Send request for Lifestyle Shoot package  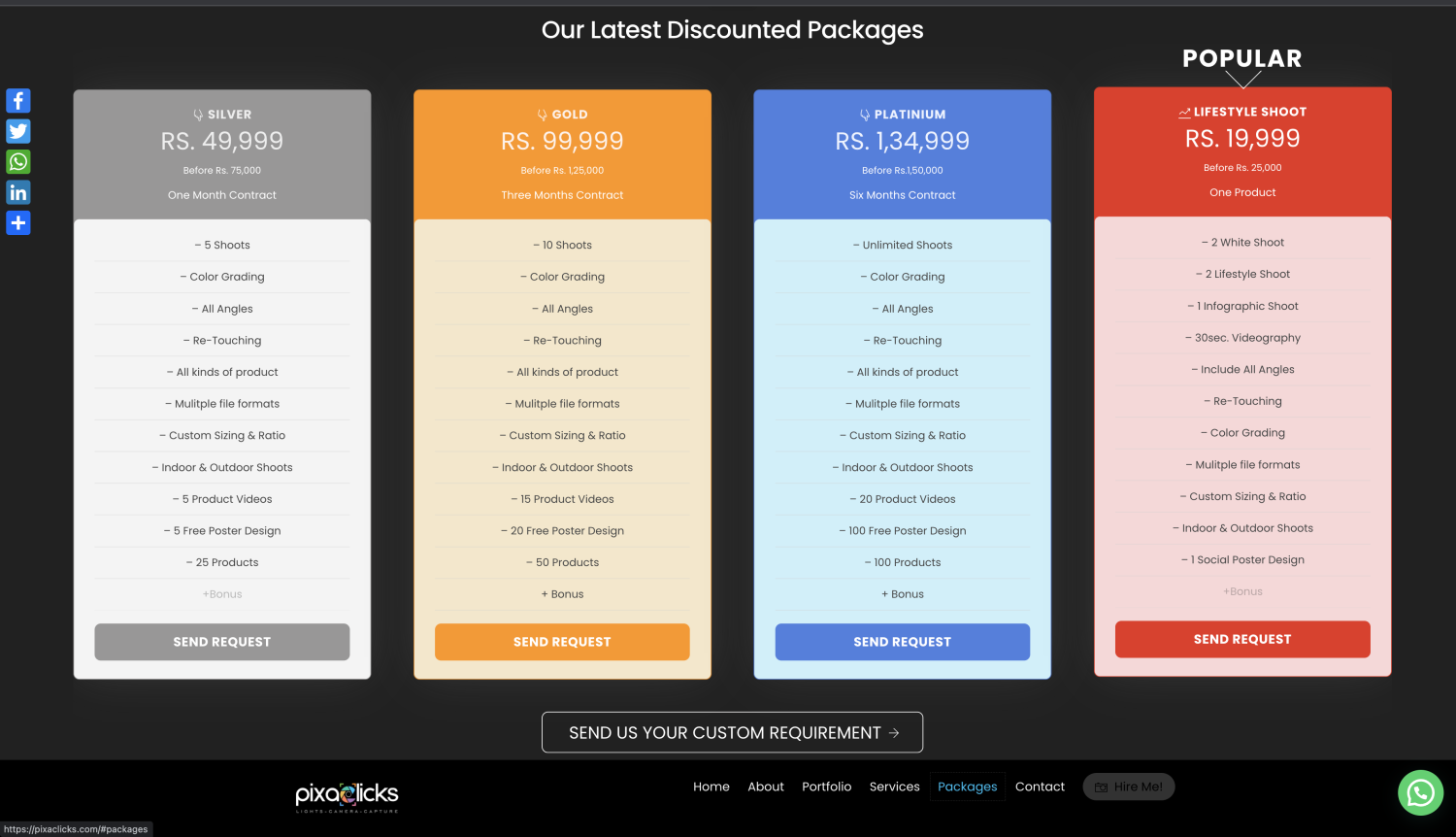pyautogui.click(x=1242, y=639)
